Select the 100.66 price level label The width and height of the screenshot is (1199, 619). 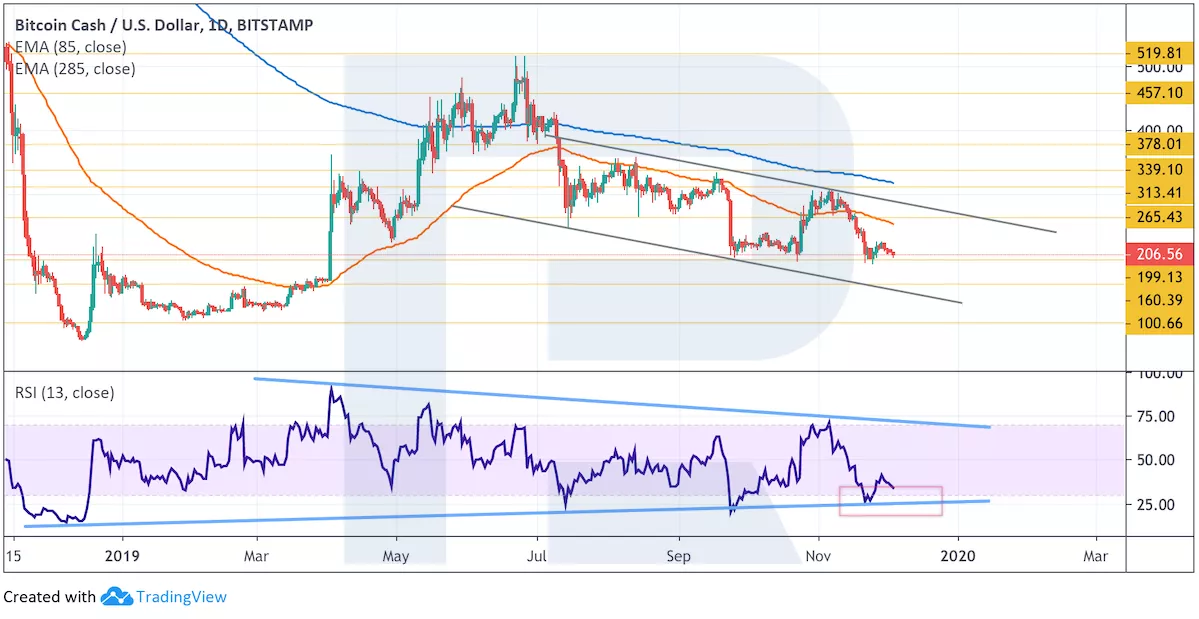pyautogui.click(x=1160, y=323)
